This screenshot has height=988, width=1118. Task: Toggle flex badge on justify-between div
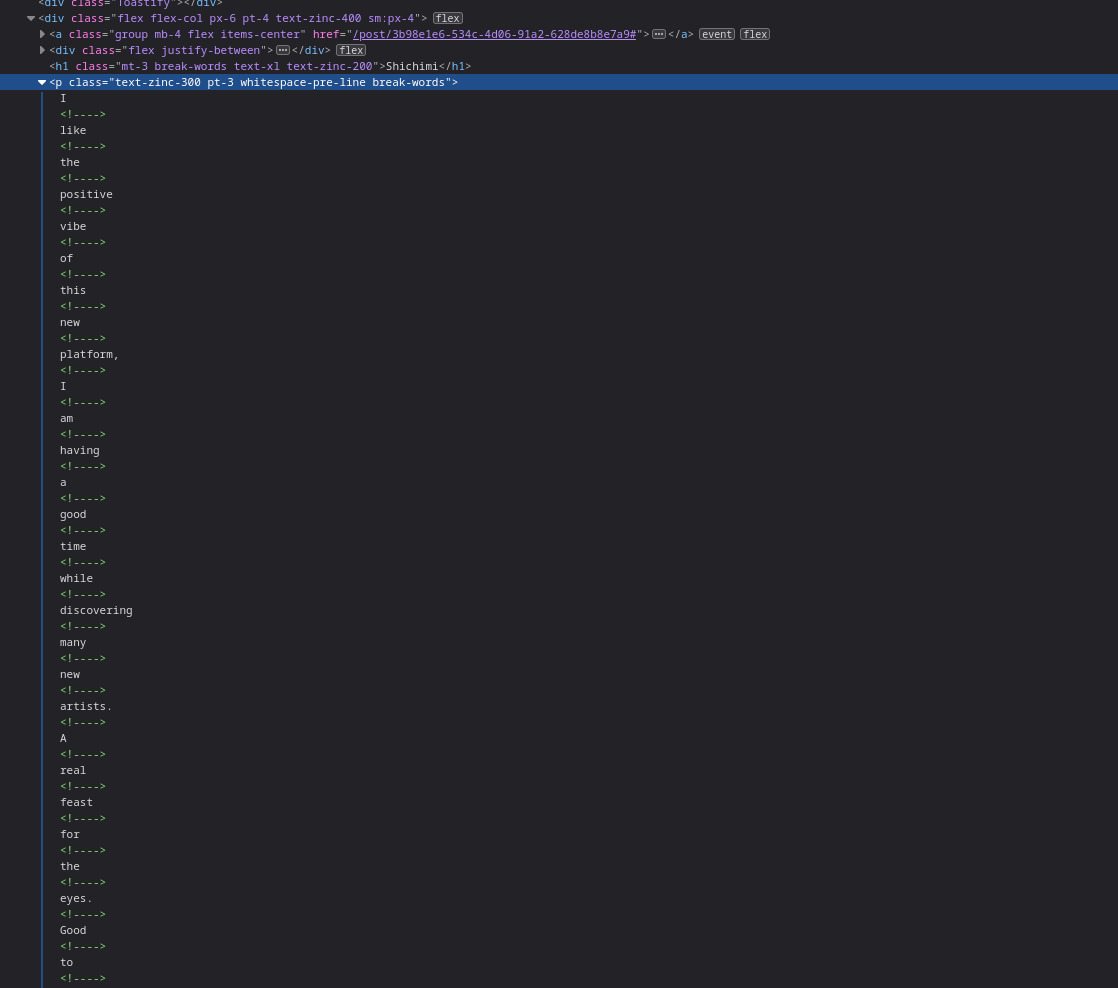(350, 50)
